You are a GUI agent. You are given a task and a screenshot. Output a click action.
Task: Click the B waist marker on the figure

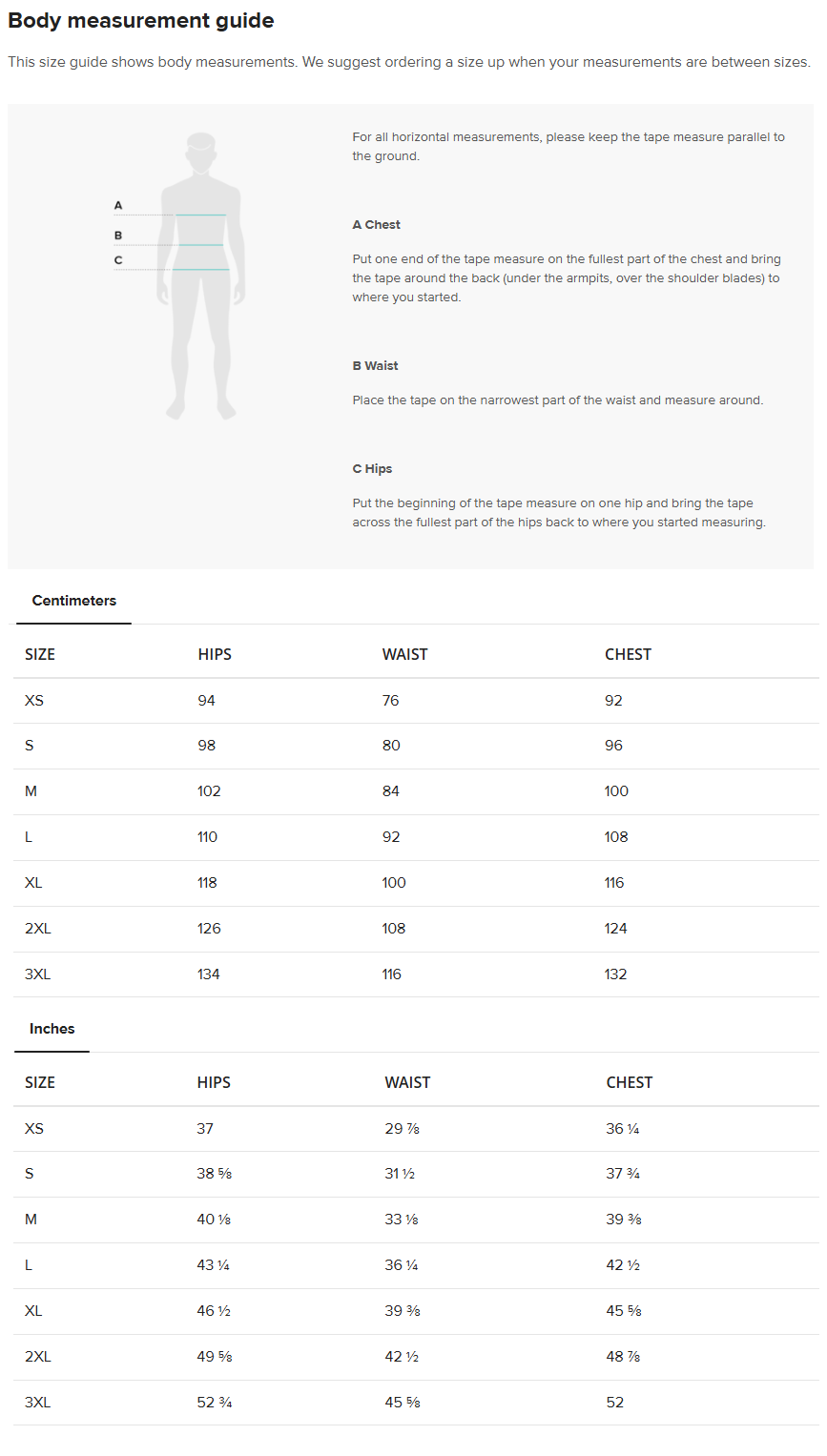pos(118,236)
